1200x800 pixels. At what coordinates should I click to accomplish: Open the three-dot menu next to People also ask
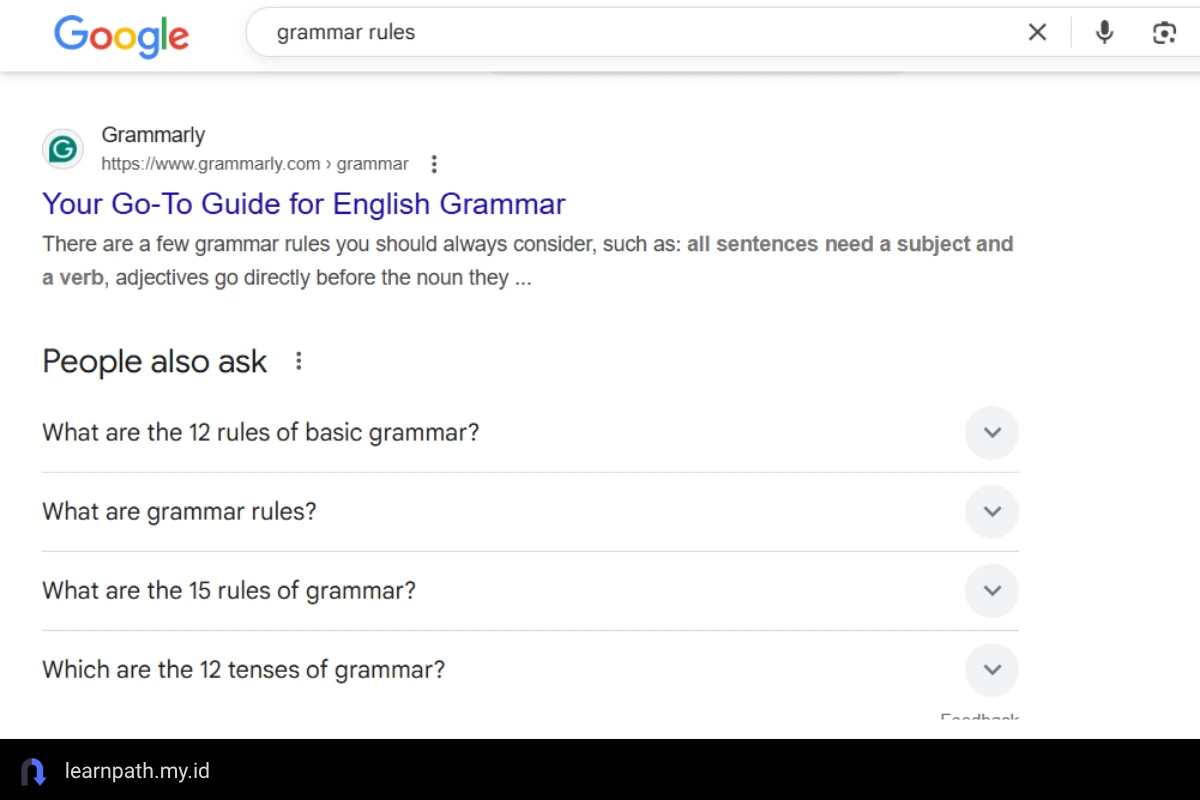298,361
